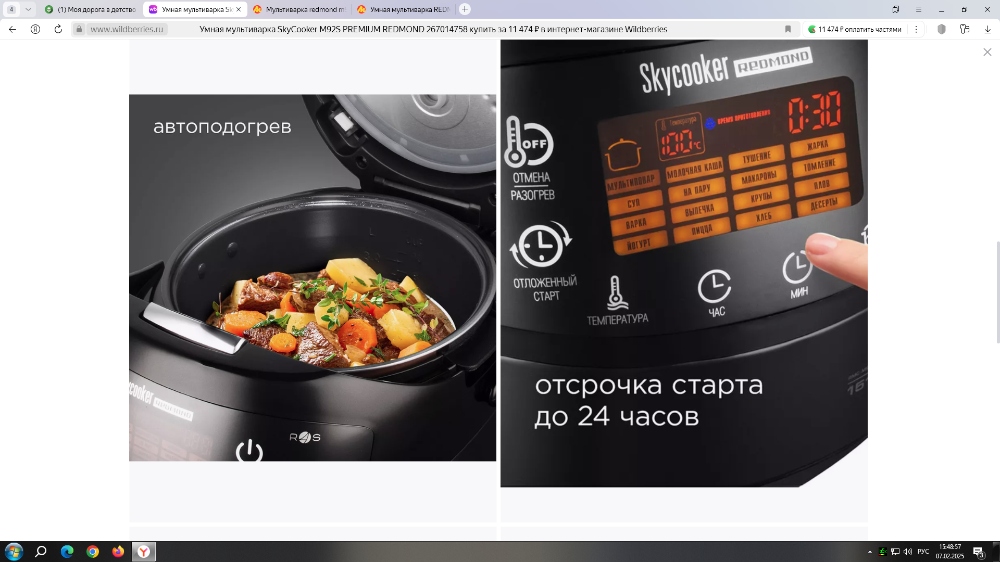Screen dimensions: 1000x562
Task: Open the volume speaker icon in the tray
Action: click(908, 552)
